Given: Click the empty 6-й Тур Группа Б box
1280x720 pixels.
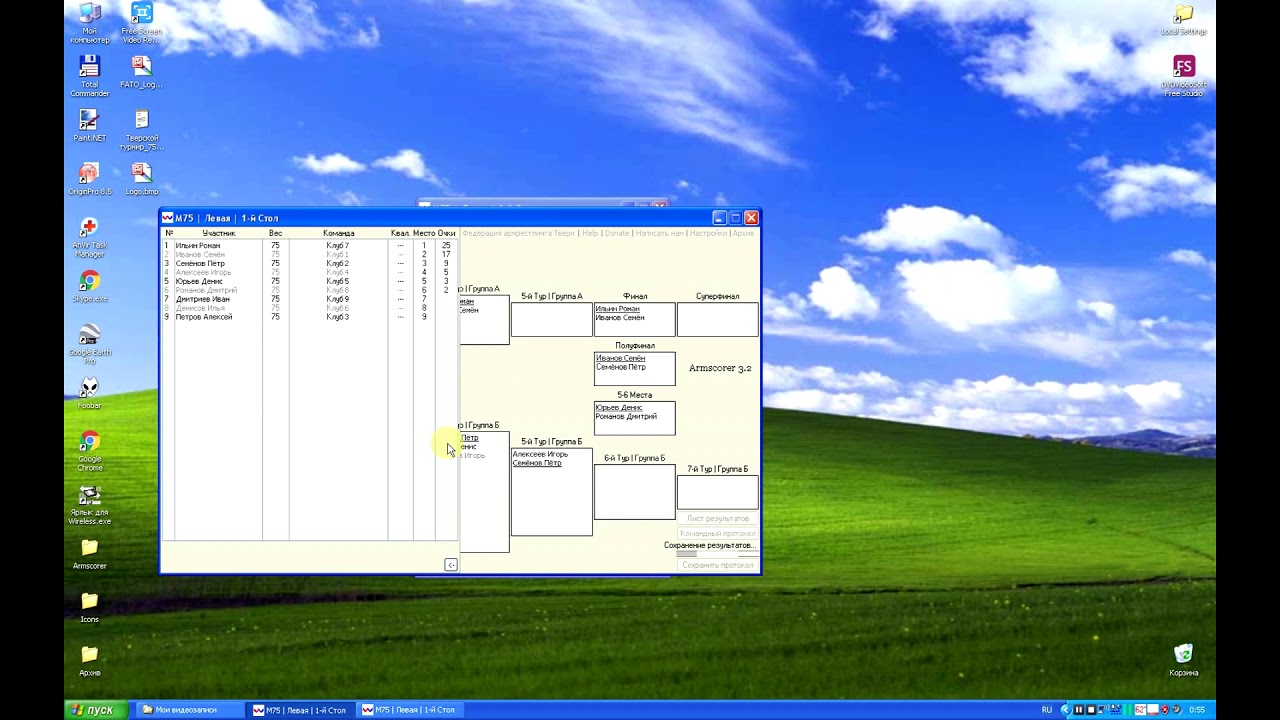Looking at the screenshot, I should (x=635, y=491).
